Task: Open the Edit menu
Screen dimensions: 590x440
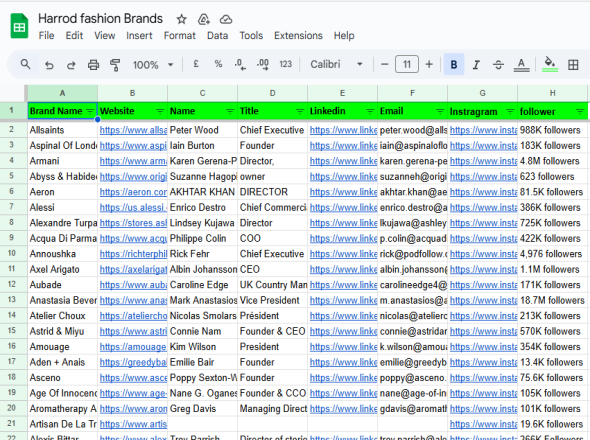Action: (x=74, y=35)
